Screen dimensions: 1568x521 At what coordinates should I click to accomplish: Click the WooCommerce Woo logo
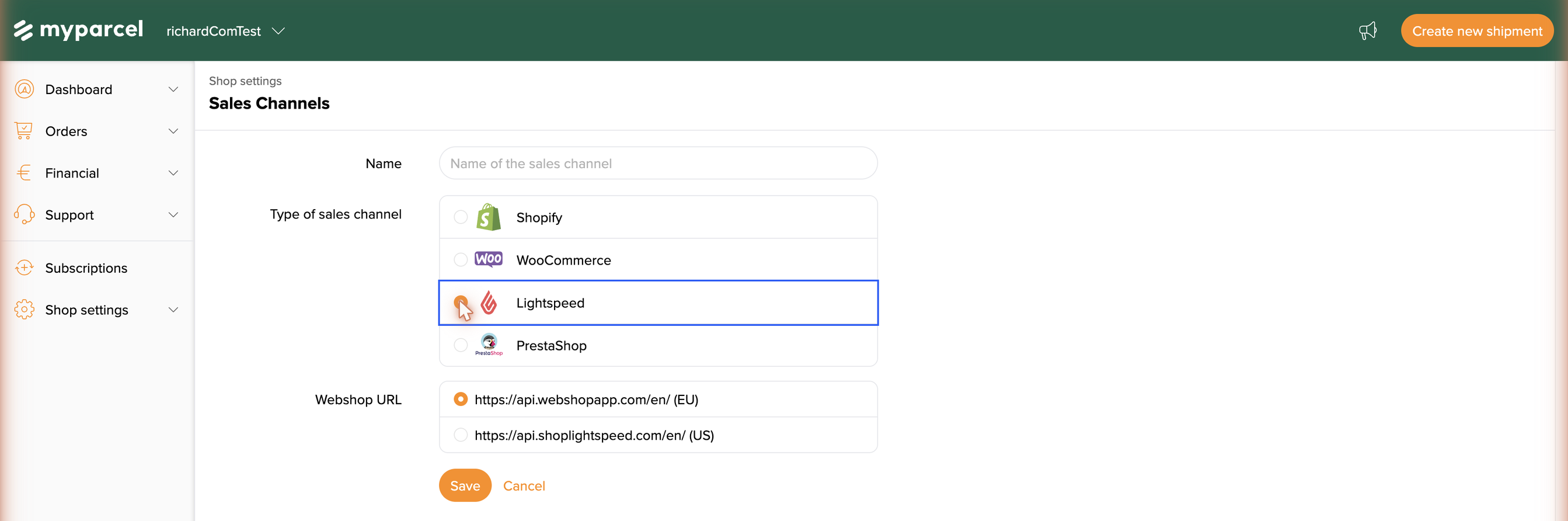click(x=488, y=259)
